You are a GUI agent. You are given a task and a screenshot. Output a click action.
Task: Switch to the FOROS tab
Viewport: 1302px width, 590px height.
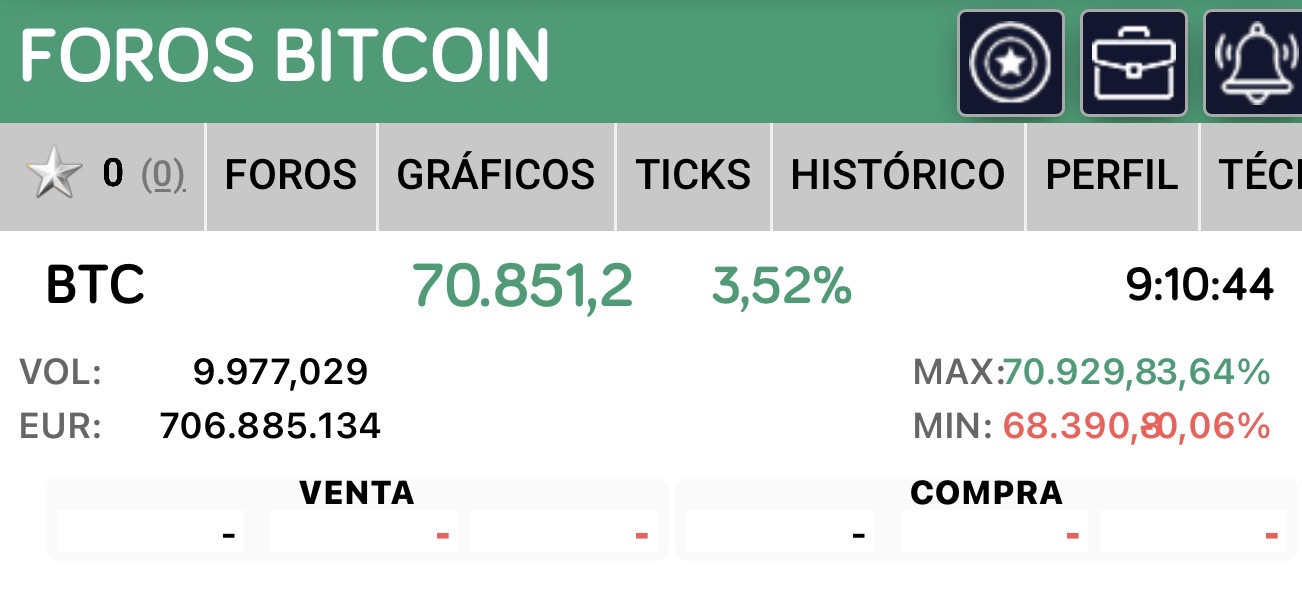(x=291, y=176)
